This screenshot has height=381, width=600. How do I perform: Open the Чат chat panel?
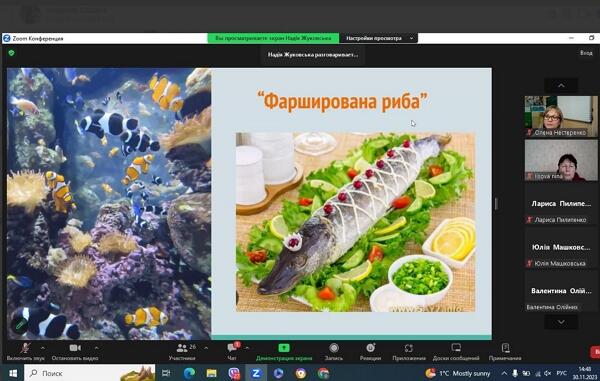pyautogui.click(x=232, y=352)
